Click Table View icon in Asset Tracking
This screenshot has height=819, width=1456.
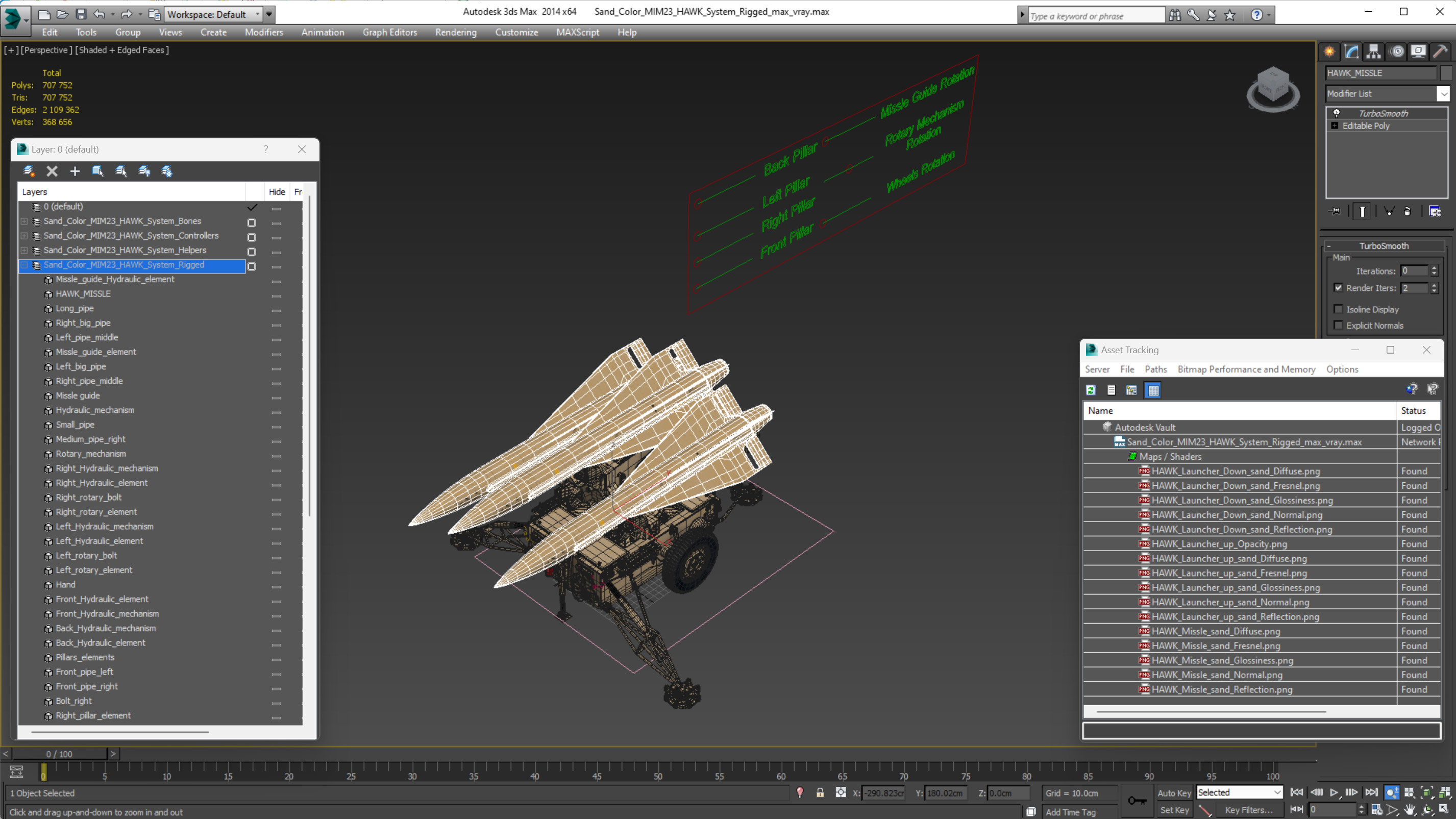click(x=1153, y=390)
